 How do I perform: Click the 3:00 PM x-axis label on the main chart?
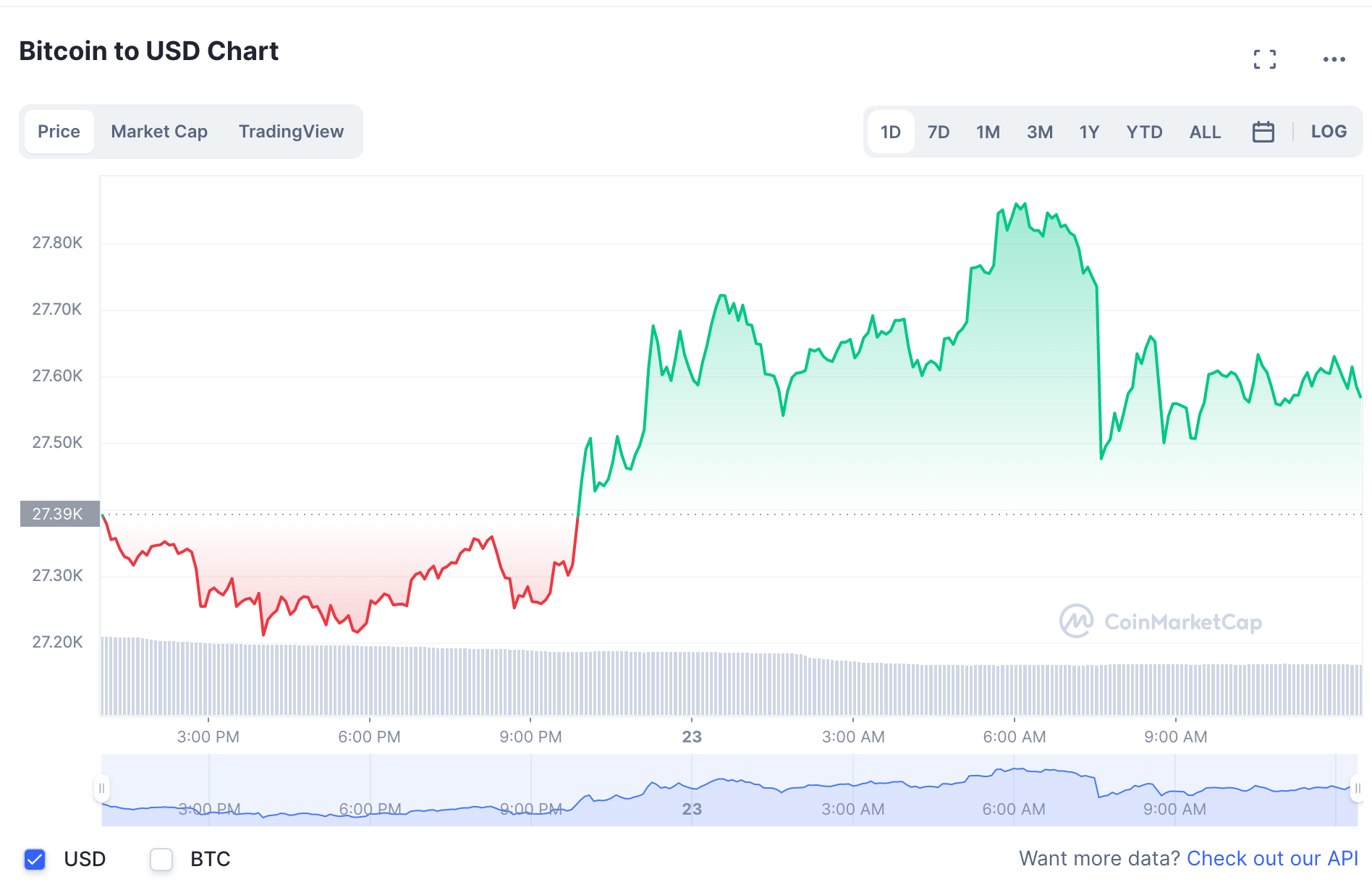(208, 737)
